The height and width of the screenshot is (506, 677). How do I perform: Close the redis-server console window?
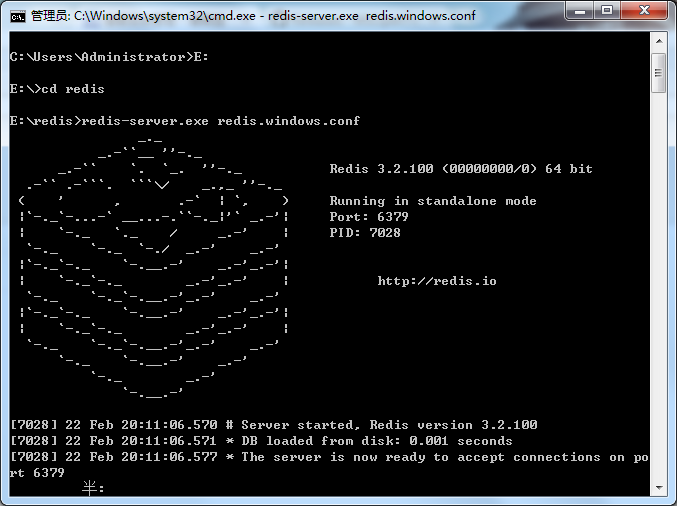coord(644,10)
